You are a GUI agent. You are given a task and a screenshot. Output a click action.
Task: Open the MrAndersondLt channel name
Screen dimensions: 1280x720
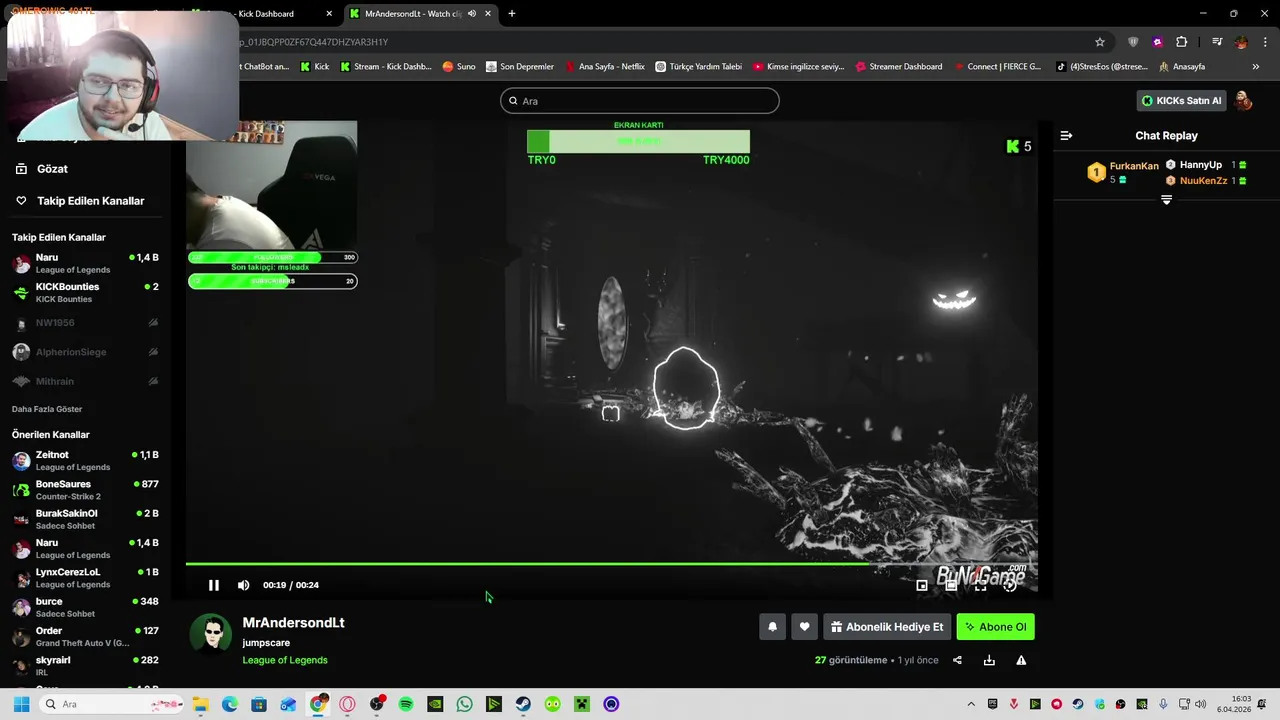click(x=293, y=622)
